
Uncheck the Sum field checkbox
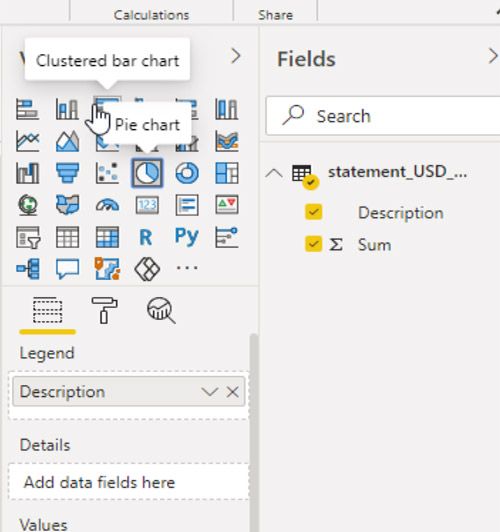[313, 244]
